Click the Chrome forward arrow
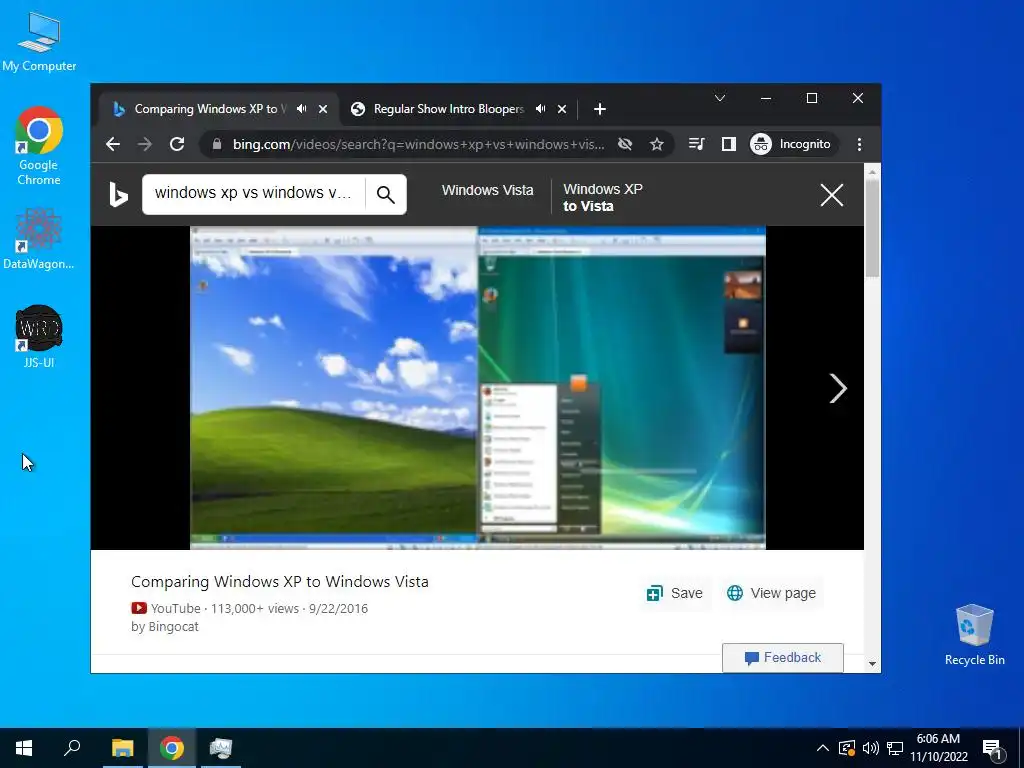This screenshot has width=1024, height=768. tap(145, 144)
